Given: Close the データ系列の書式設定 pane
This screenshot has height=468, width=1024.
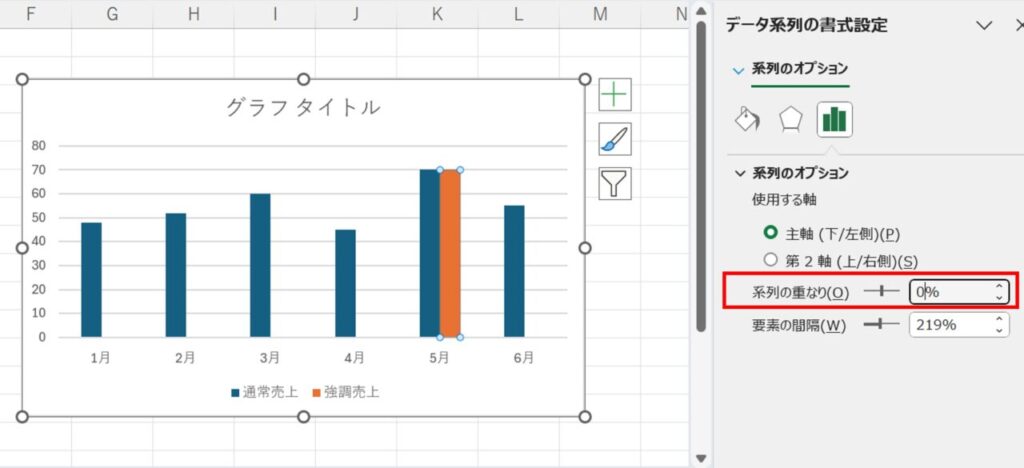Looking at the screenshot, I should click(x=1019, y=25).
